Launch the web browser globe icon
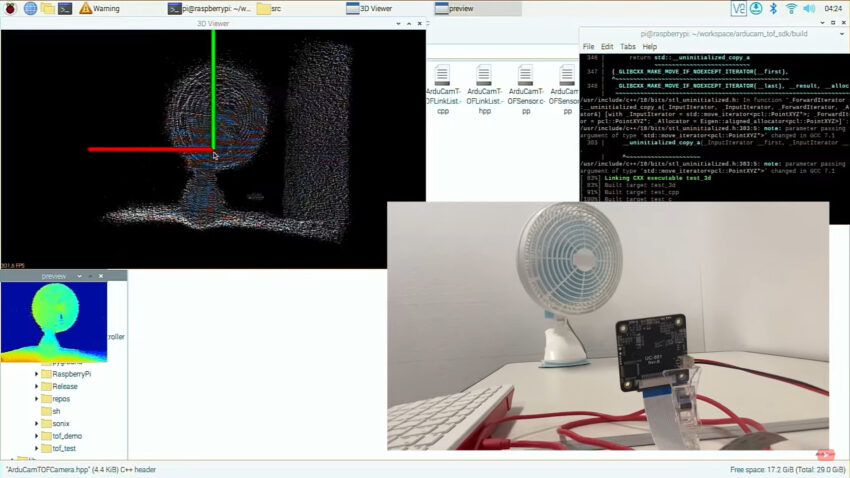Image resolution: width=850 pixels, height=478 pixels. point(30,8)
